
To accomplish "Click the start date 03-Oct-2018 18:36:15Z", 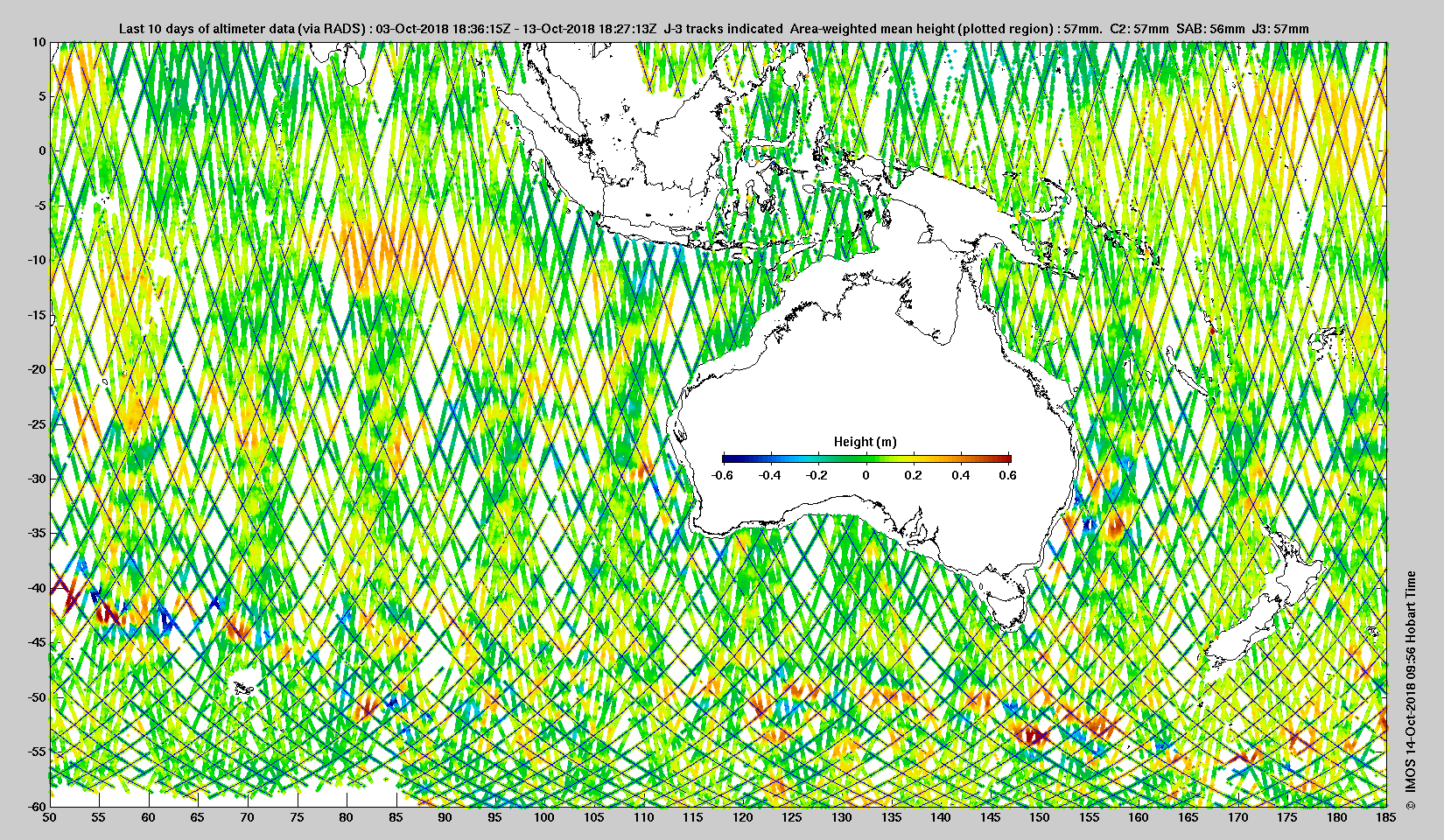I will pos(443,29).
